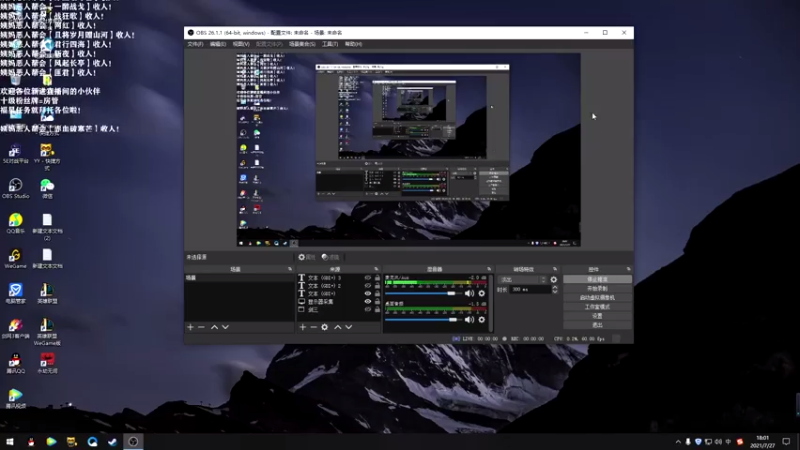Open the WeGame desktop icon
Screen dimensions: 800x450
click(x=15, y=259)
